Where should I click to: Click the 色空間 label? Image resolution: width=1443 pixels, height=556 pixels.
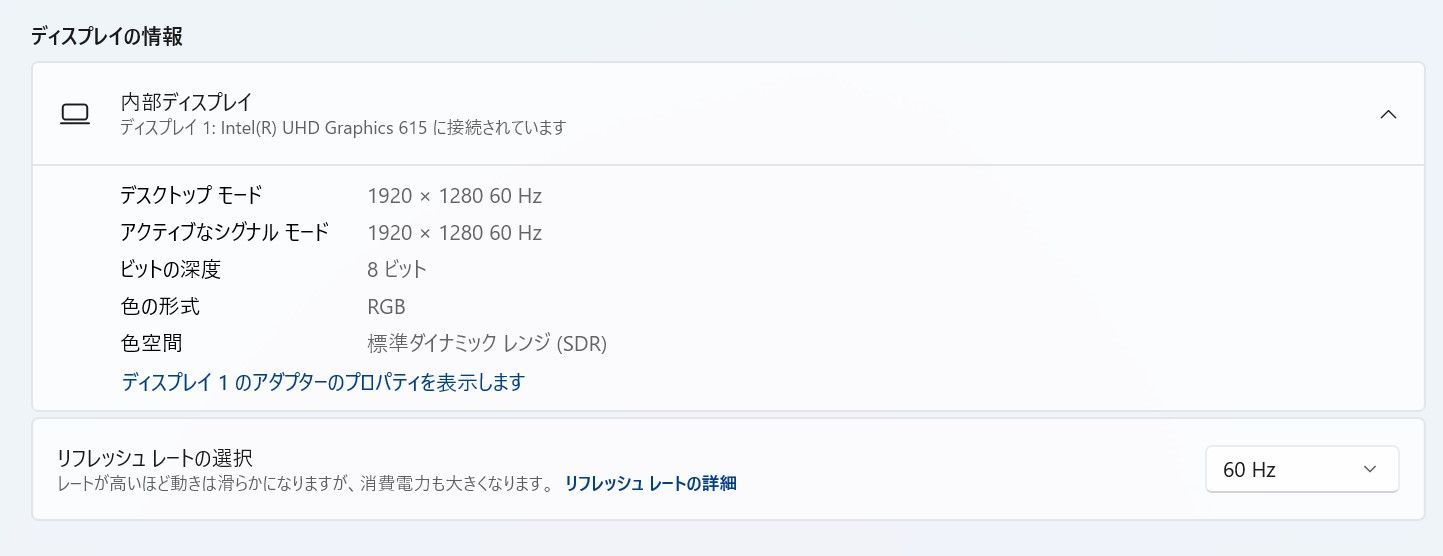pos(151,343)
